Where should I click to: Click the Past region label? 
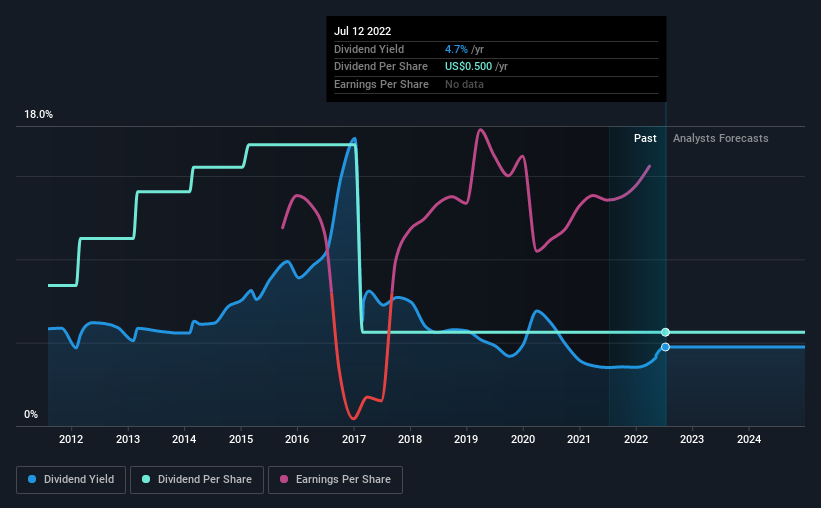pyautogui.click(x=645, y=138)
